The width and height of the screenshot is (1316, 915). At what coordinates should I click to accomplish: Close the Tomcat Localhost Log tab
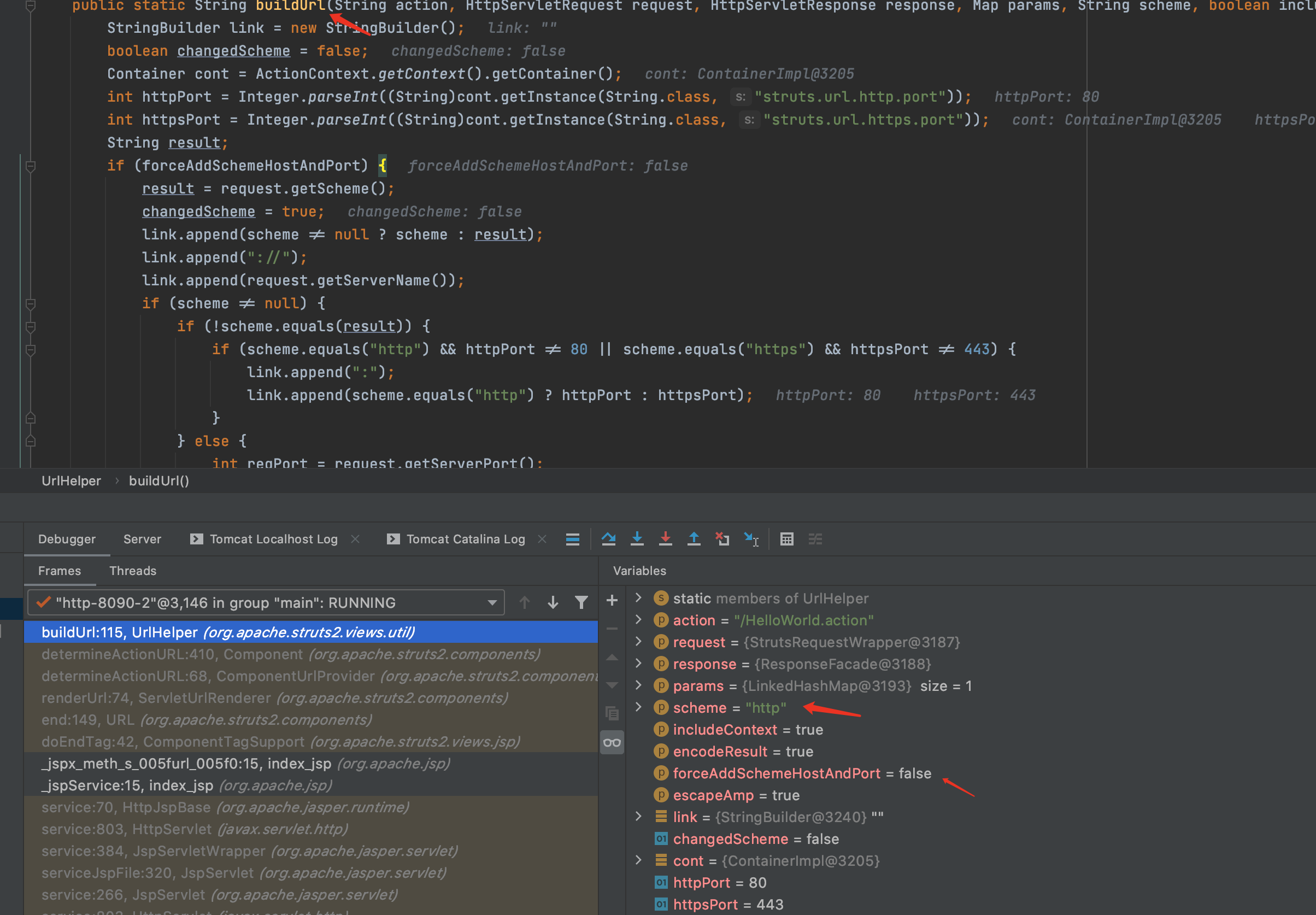(355, 539)
